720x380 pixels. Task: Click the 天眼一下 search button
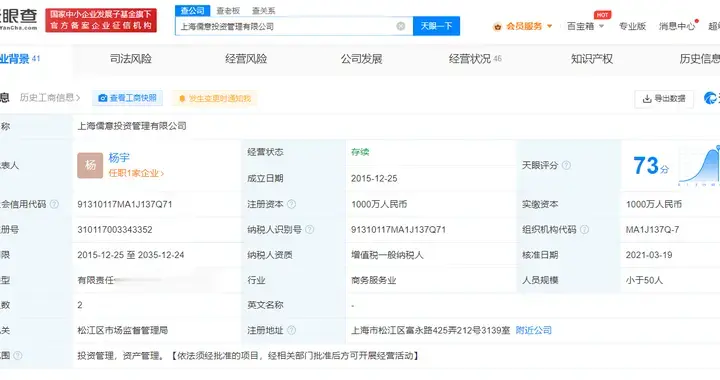pos(436,26)
